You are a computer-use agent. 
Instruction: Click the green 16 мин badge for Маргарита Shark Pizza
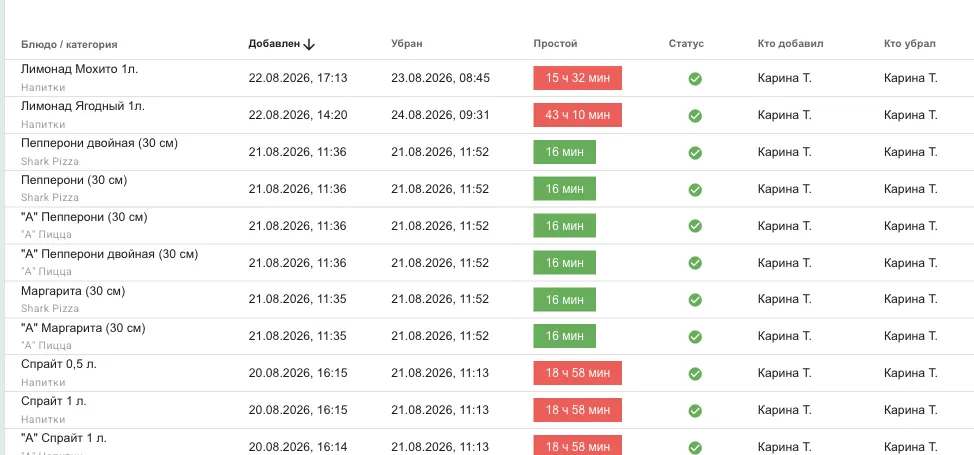point(565,300)
